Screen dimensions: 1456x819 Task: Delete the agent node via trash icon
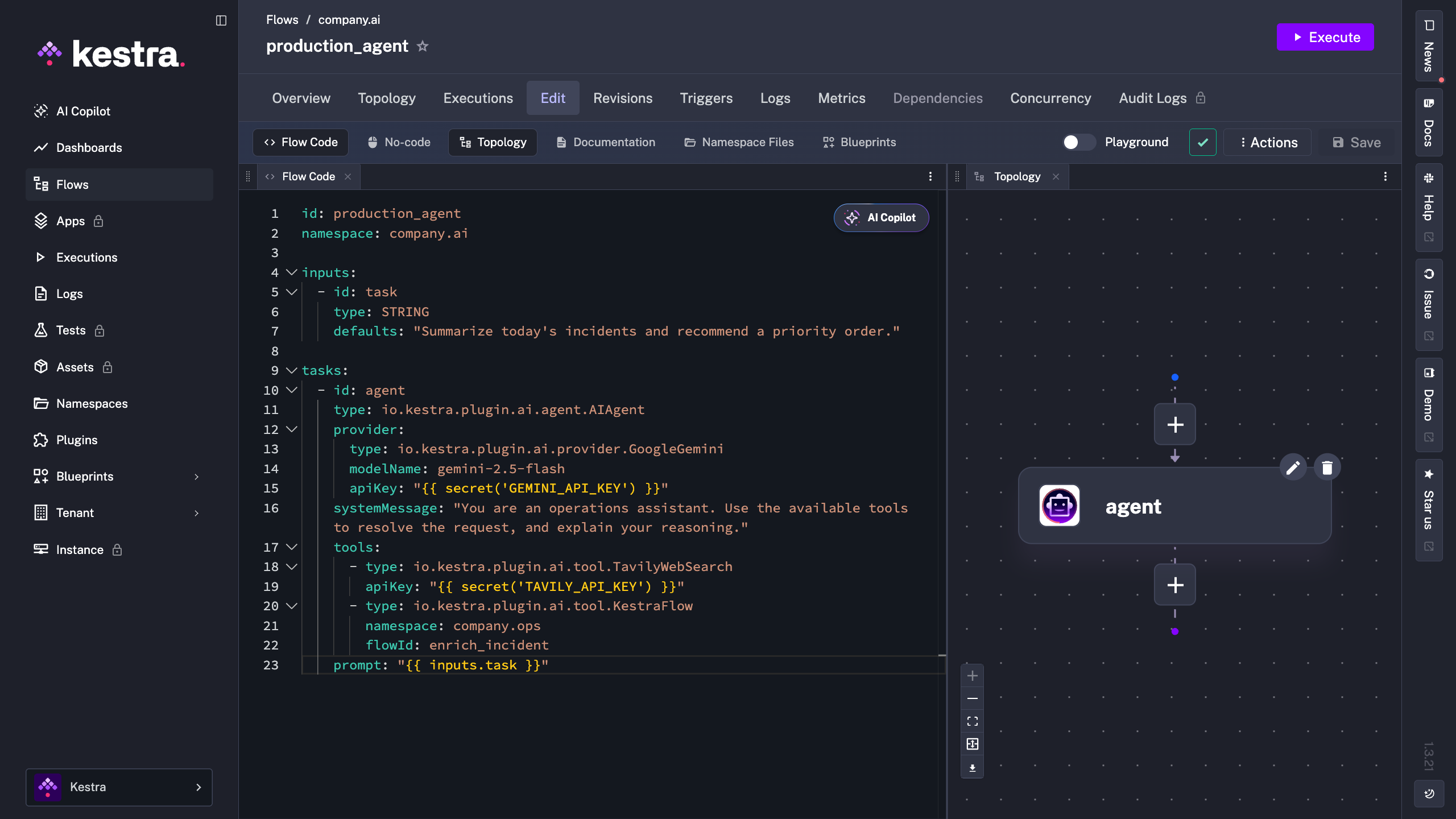point(1327,468)
